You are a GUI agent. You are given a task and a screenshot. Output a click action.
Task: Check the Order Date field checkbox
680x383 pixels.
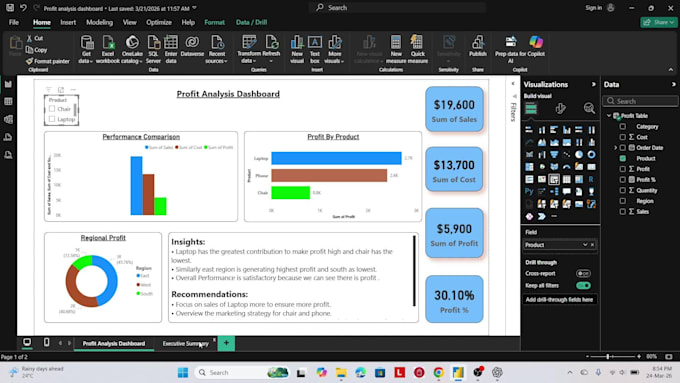tap(623, 148)
